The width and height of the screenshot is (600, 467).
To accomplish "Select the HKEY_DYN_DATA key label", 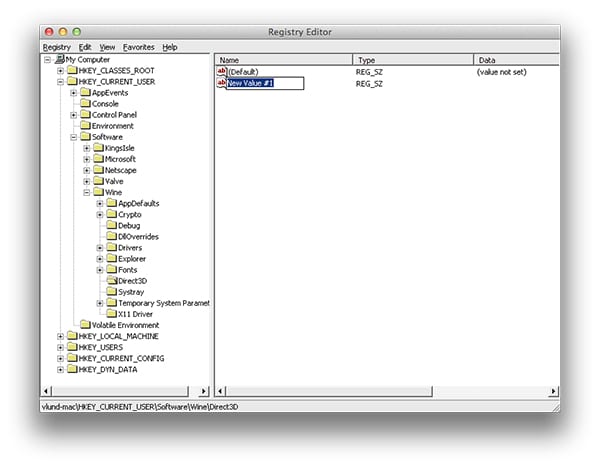I will click(x=108, y=370).
